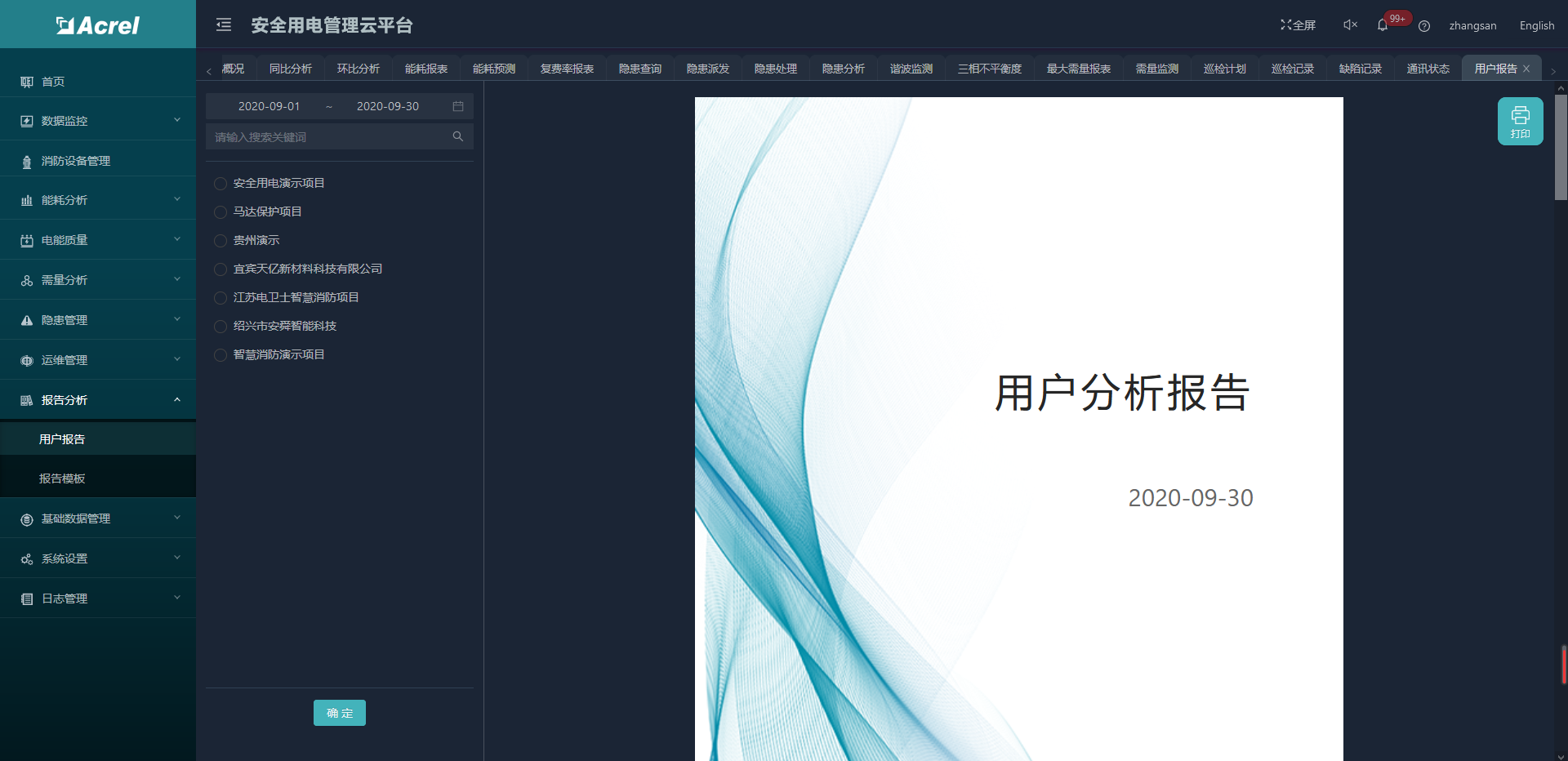This screenshot has height=761, width=1568.
Task: Select the 安全用电演示项目 radio button
Action: point(220,184)
